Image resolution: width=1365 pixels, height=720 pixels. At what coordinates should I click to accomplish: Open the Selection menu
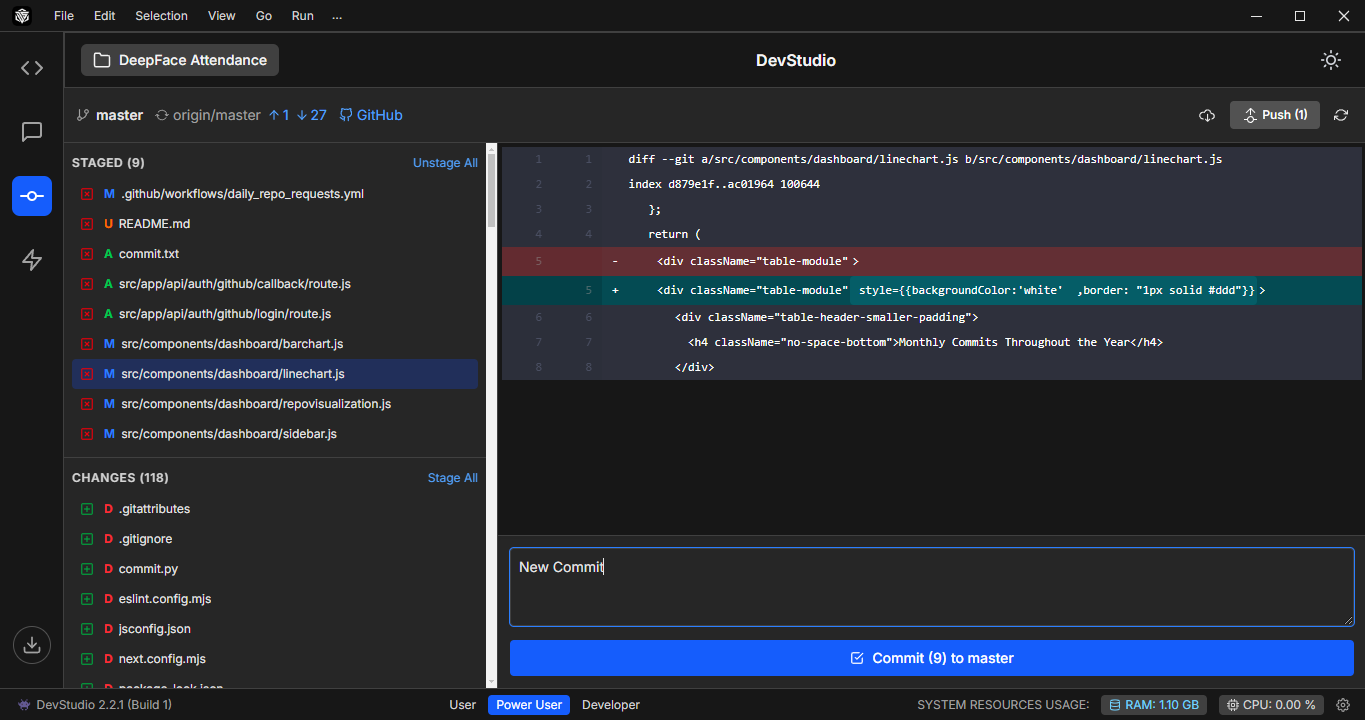pyautogui.click(x=161, y=16)
